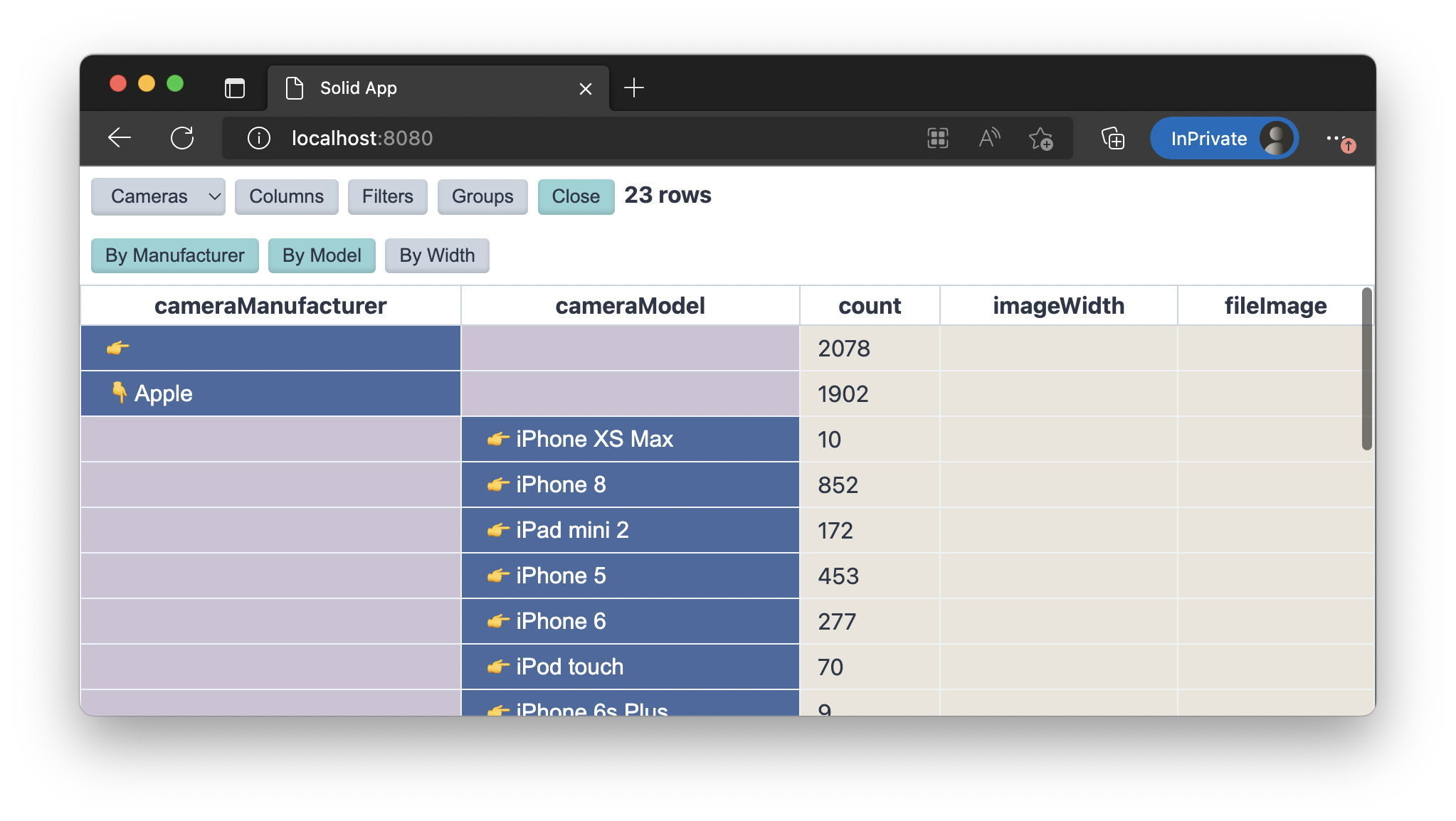Open the site information icon by the address bar
1456x821 pixels.
(258, 138)
